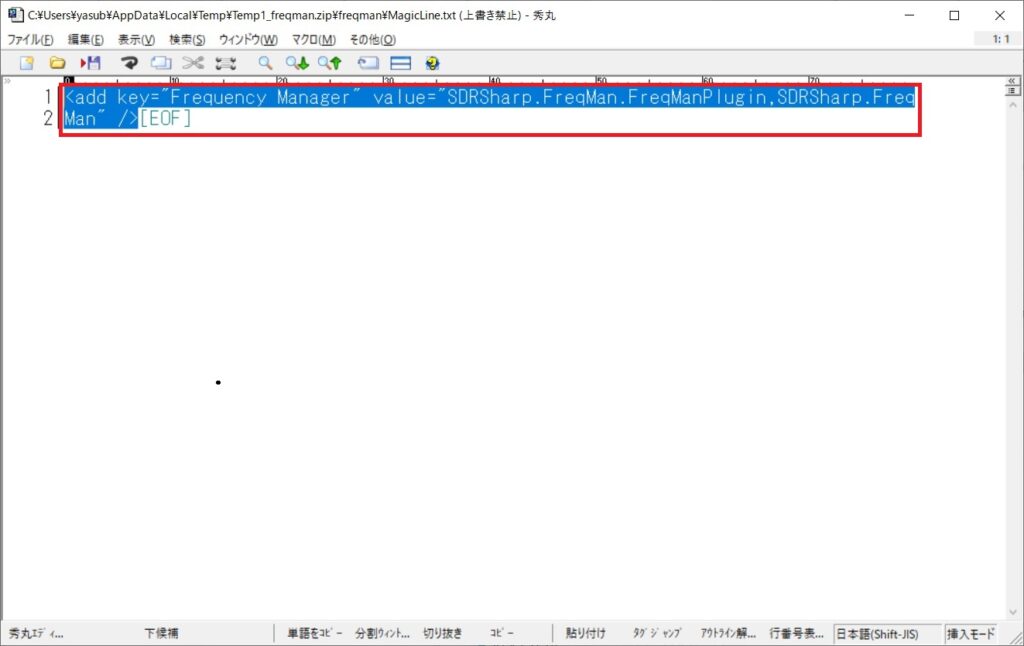This screenshot has width=1024, height=646.
Task: Click the "<add" tag at line start
Action: click(85, 97)
